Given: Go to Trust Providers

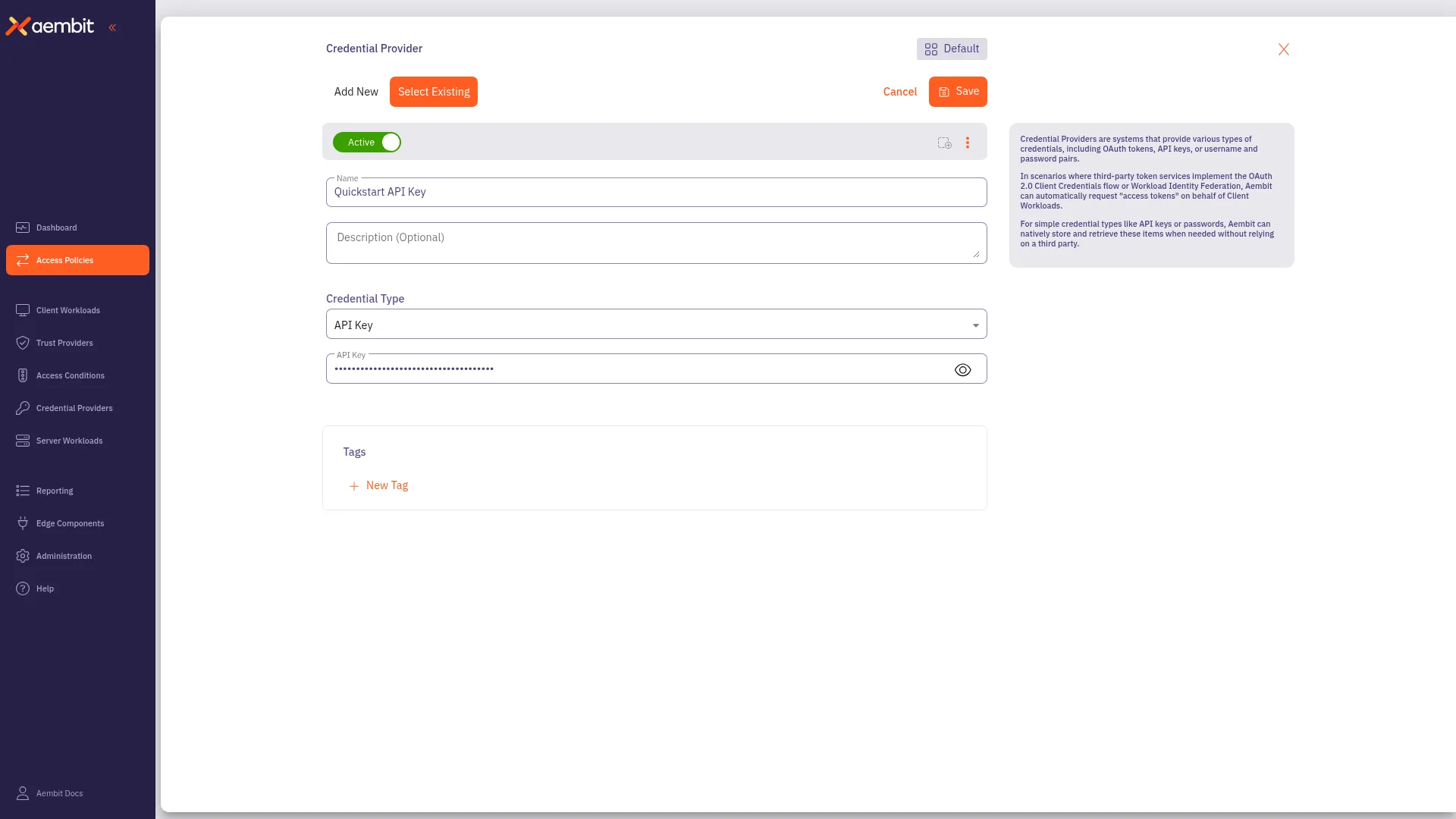Looking at the screenshot, I should [77, 343].
